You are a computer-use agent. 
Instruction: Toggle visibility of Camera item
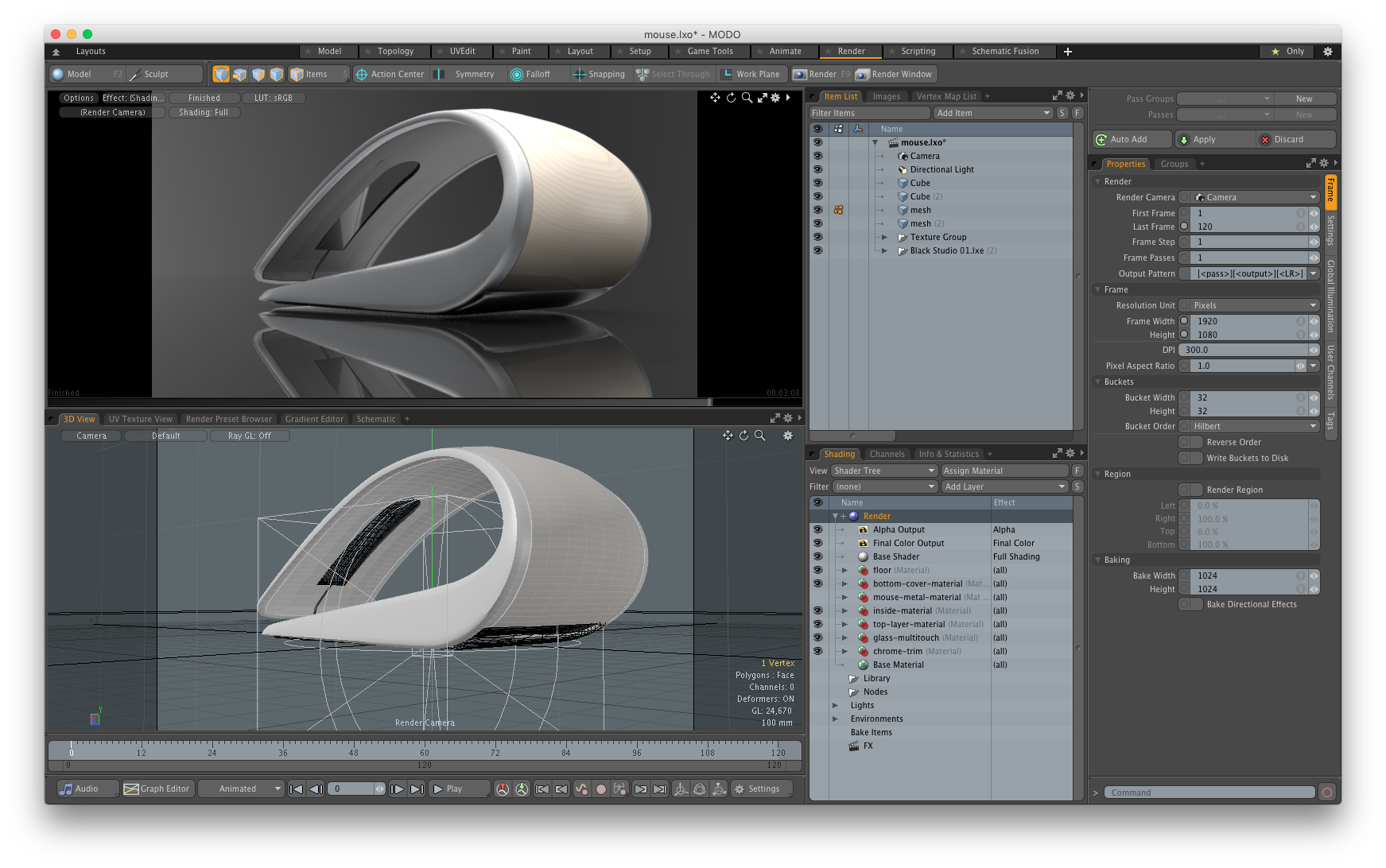click(x=817, y=156)
